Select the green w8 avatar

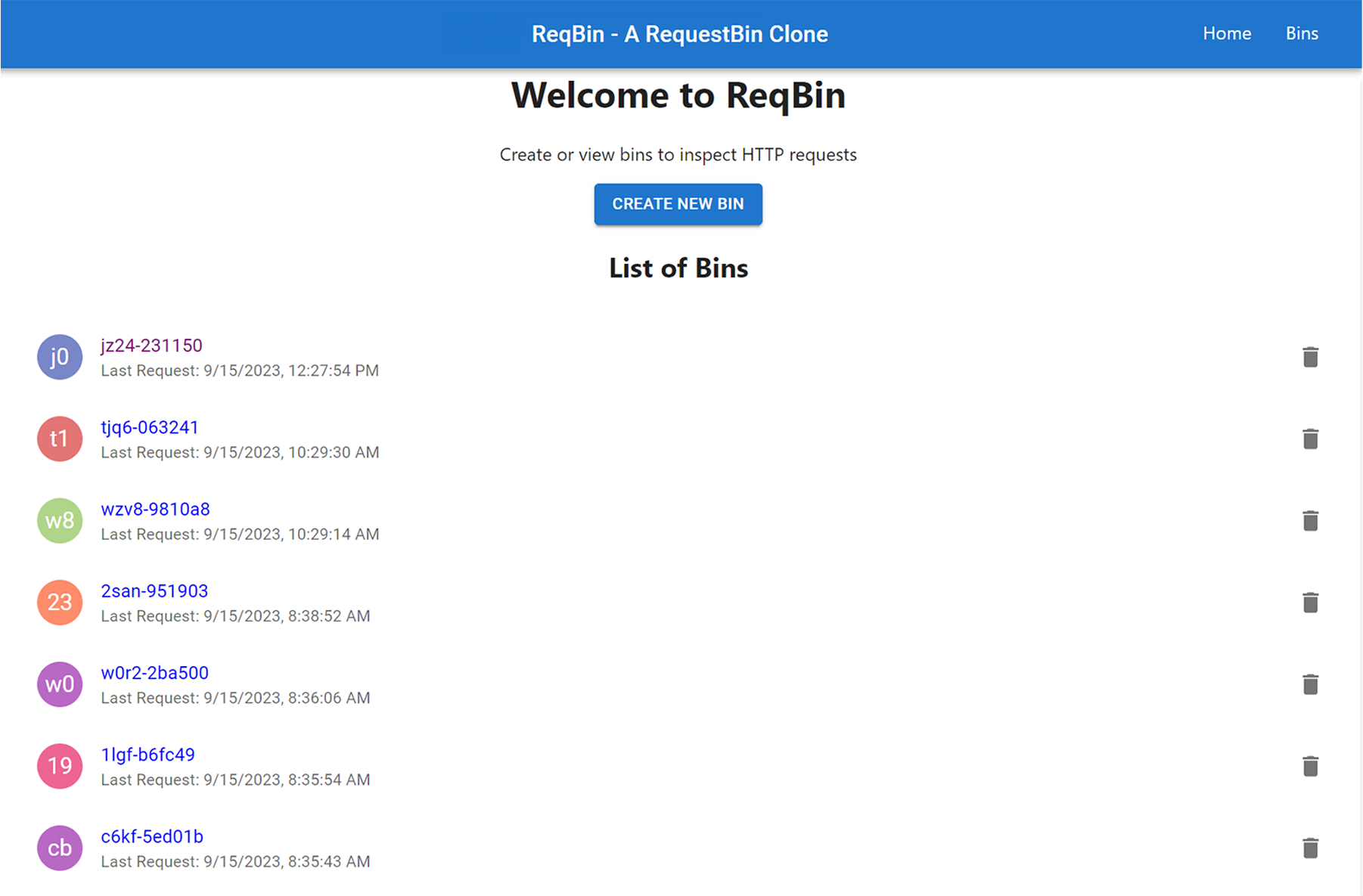click(x=60, y=521)
